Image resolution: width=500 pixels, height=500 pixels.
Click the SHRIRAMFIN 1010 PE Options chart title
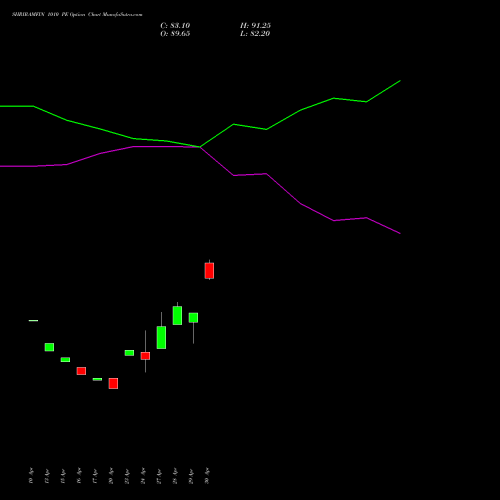(x=77, y=15)
